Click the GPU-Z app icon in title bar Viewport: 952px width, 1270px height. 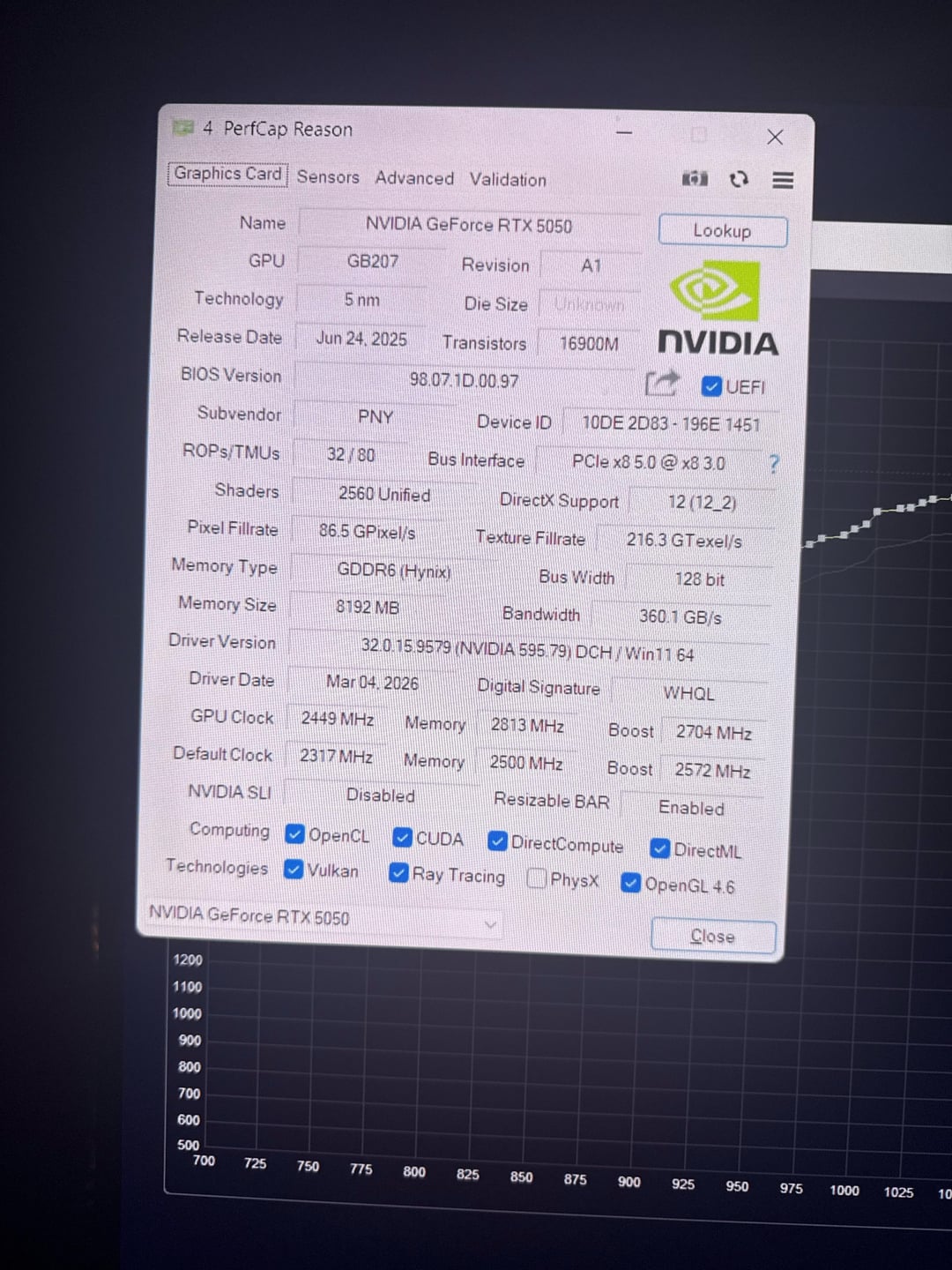click(x=182, y=129)
